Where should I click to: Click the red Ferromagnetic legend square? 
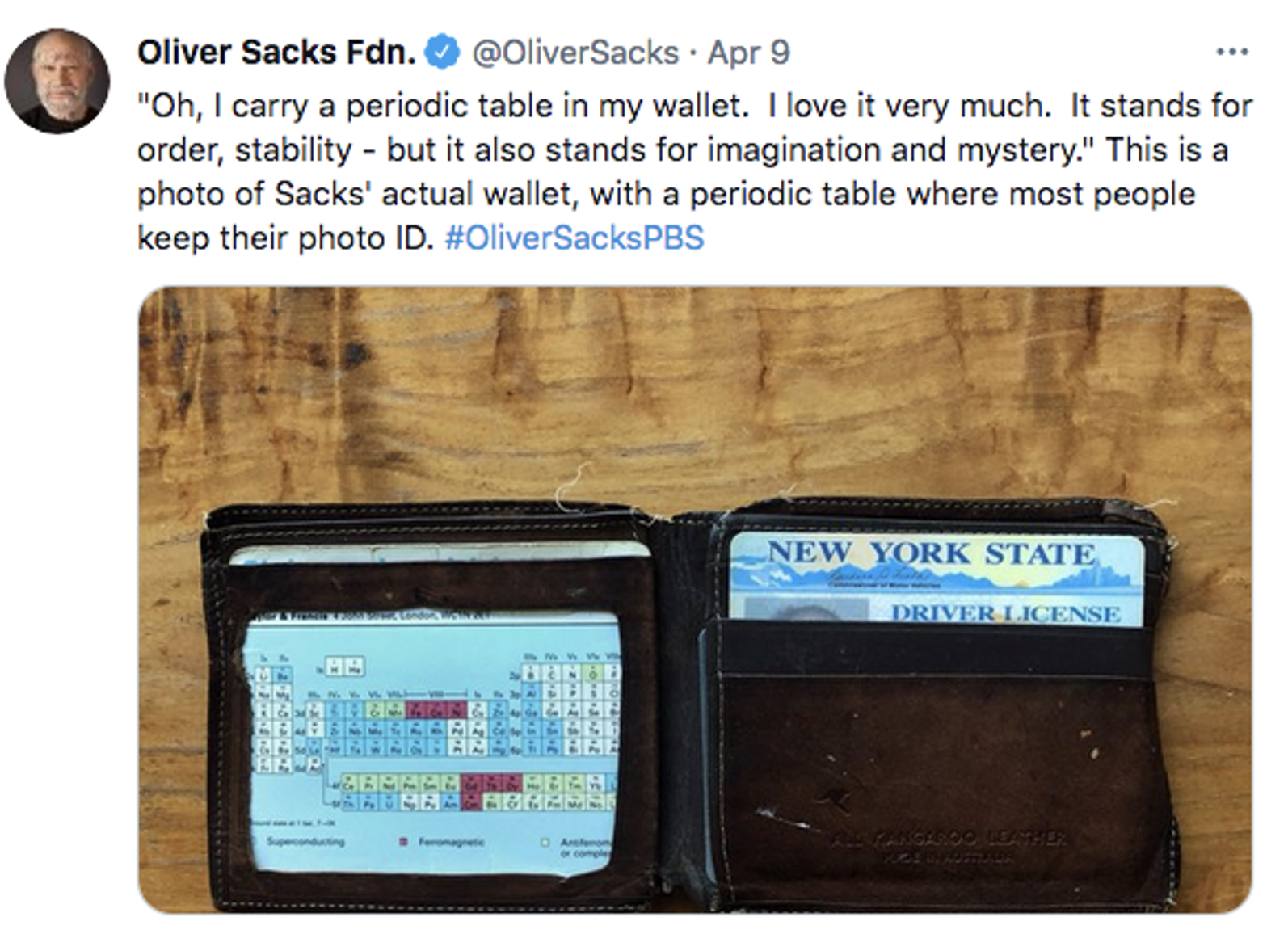click(403, 842)
